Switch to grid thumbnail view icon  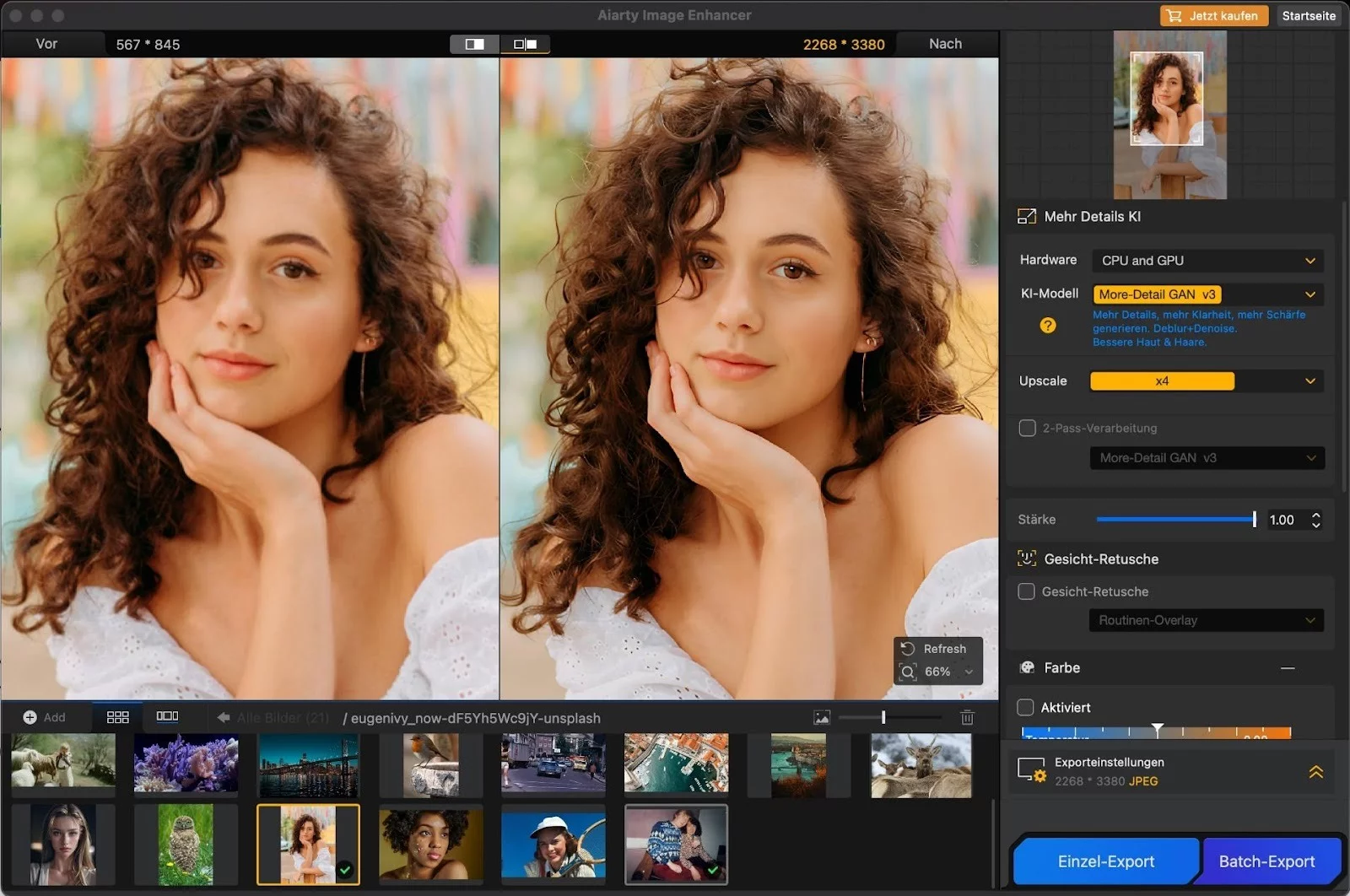[117, 717]
